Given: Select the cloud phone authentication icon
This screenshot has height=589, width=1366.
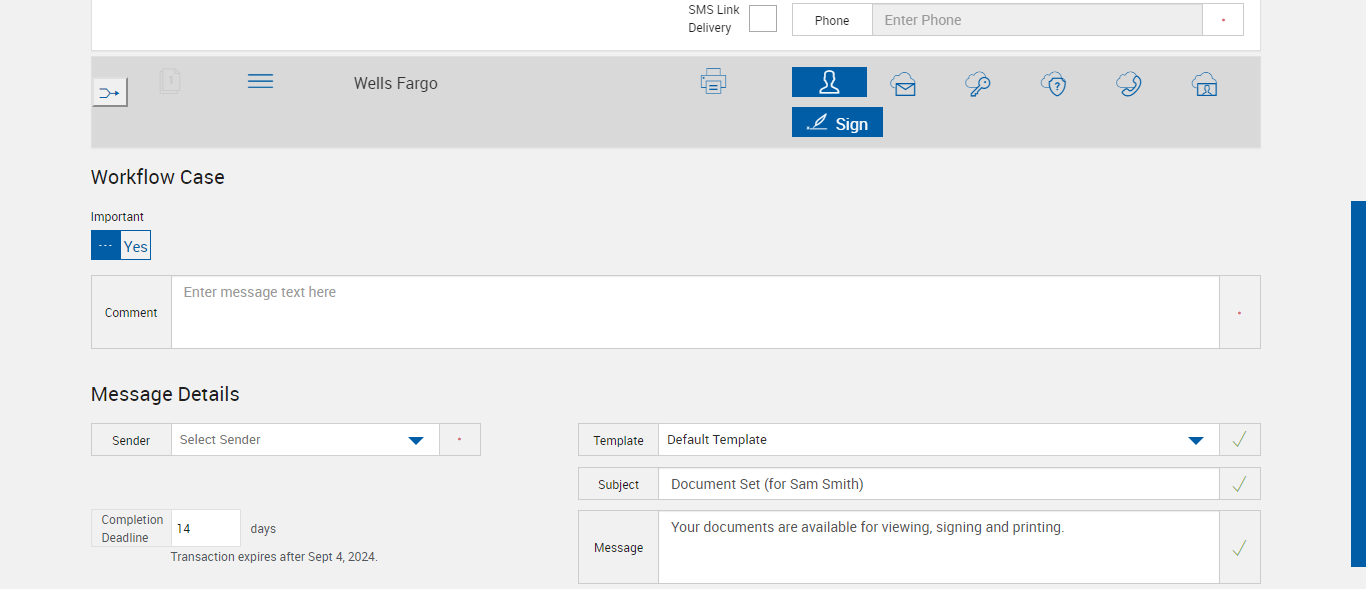Looking at the screenshot, I should click(1129, 84).
